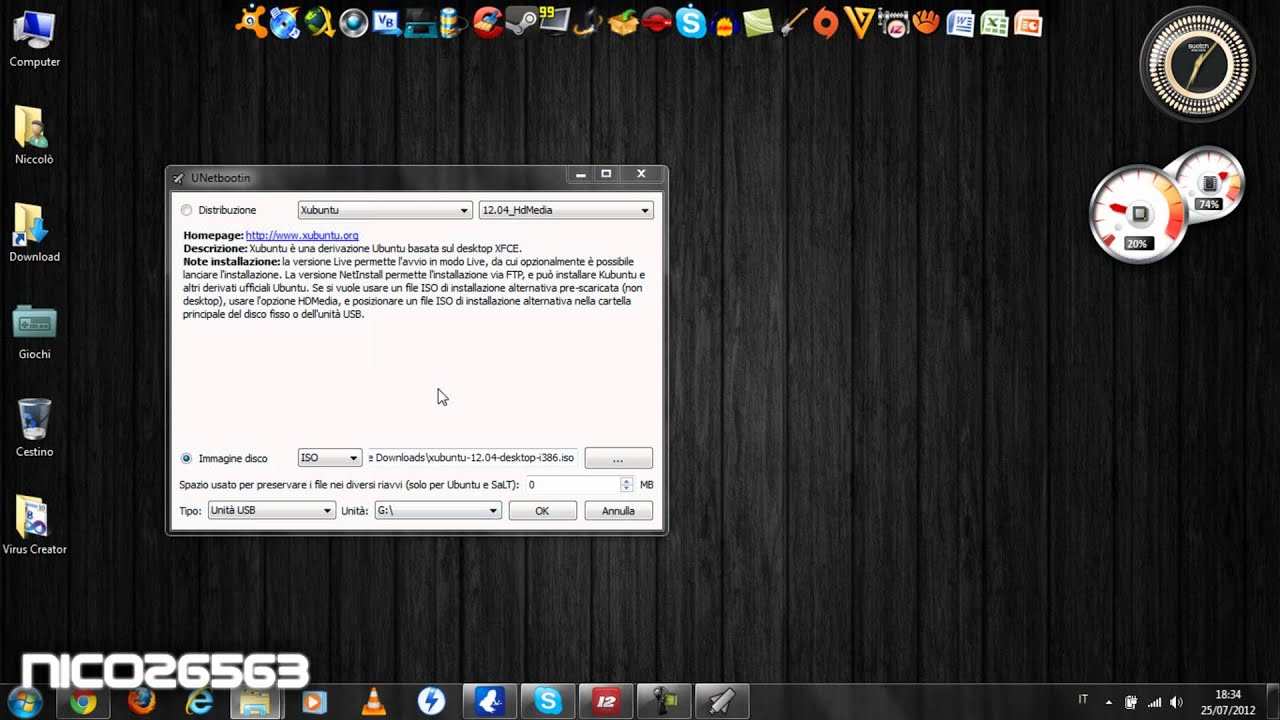Launch CCleaner from the top dock
Image resolution: width=1280 pixels, height=720 pixels.
[x=488, y=22]
